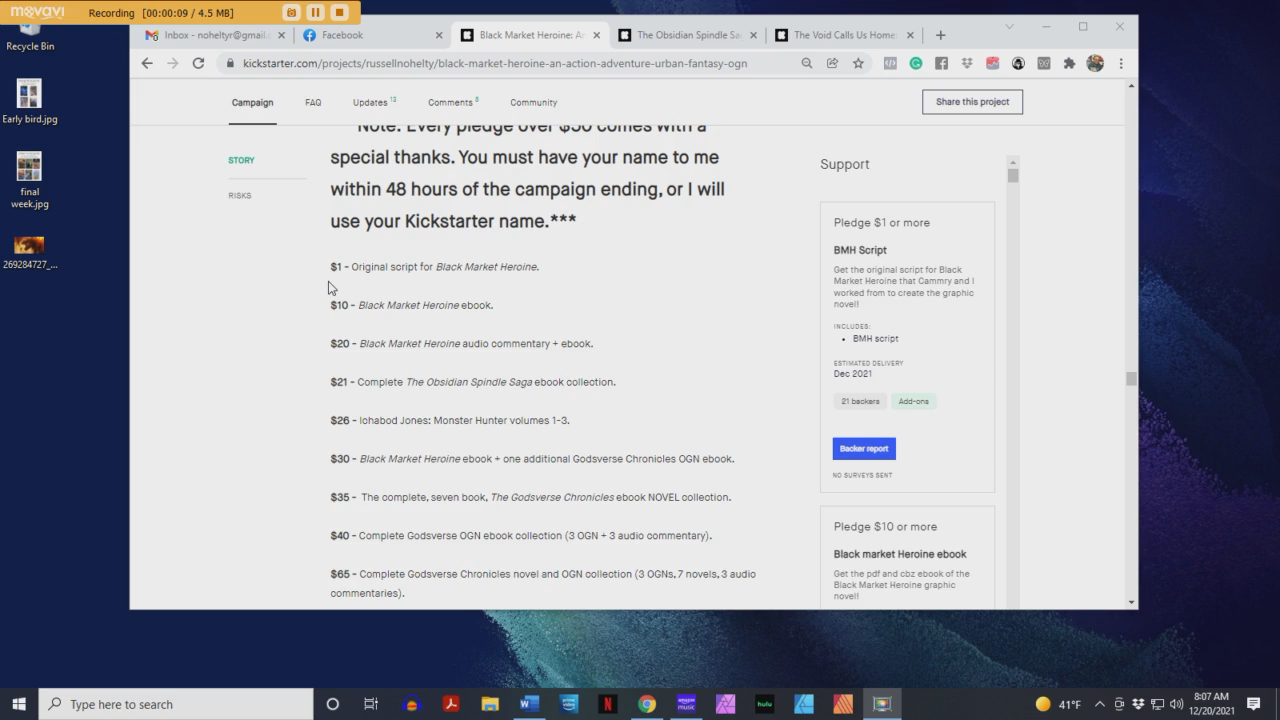
Task: Open Chrome tab search dropdown arrow
Action: 1010,26
